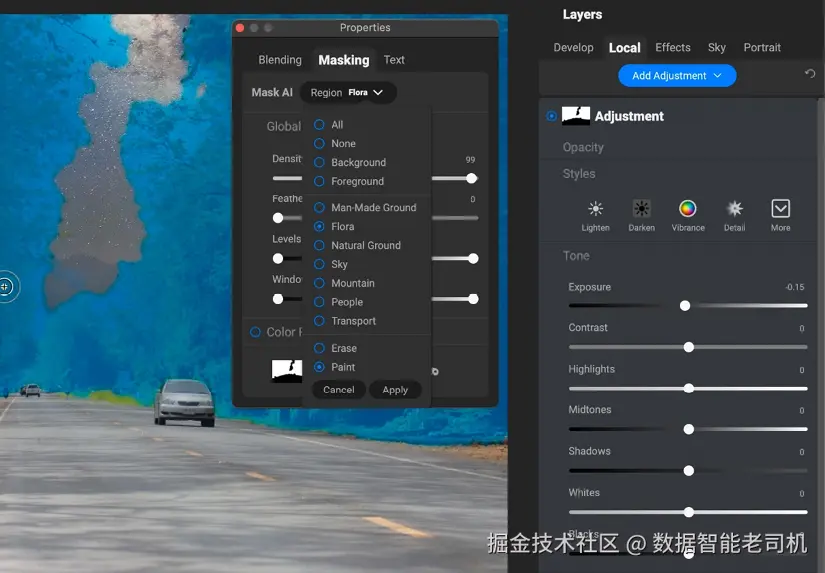Select the All region radio option
825x573 pixels.
click(319, 125)
